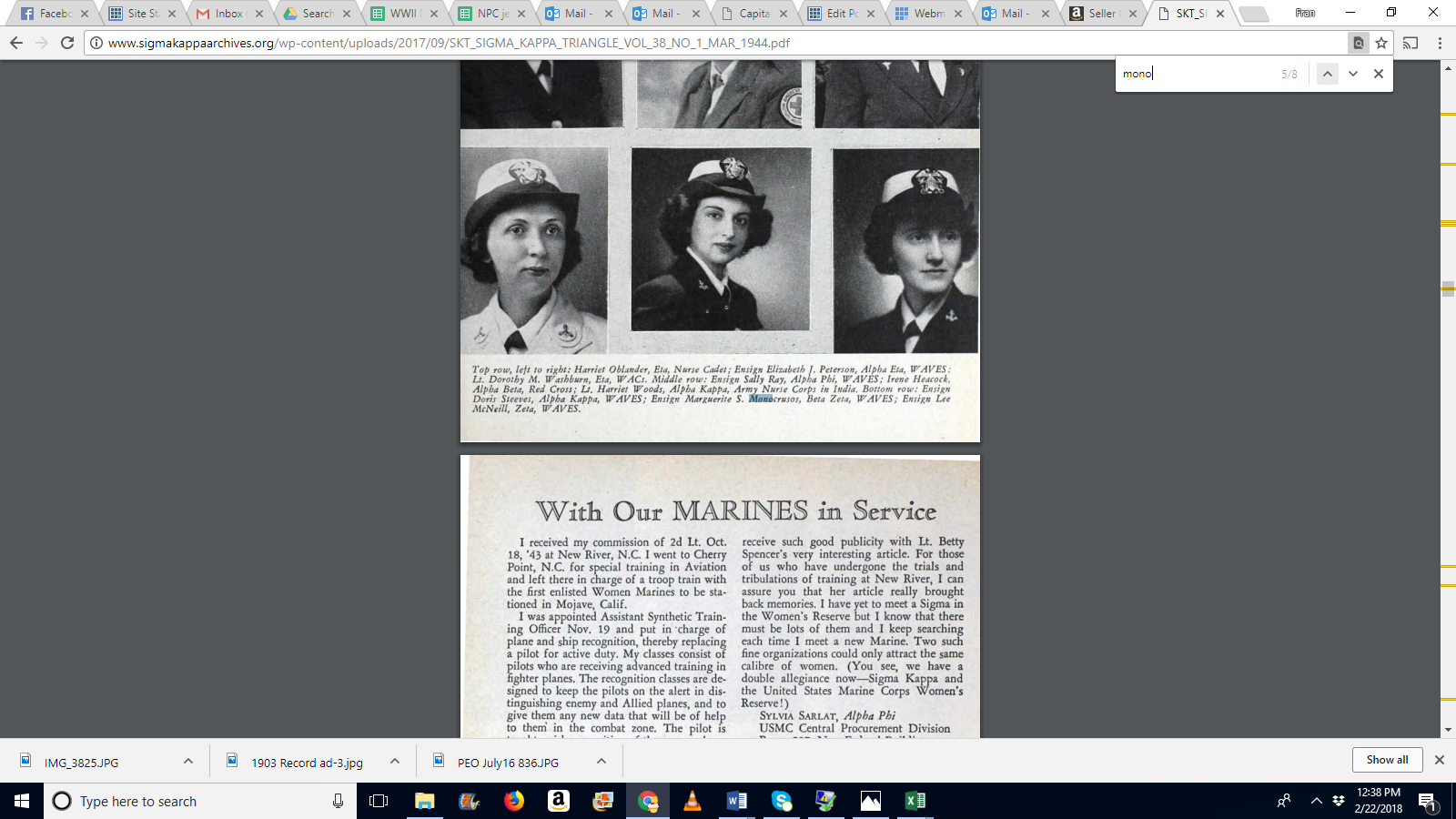Reload the PDF page

click(x=67, y=43)
